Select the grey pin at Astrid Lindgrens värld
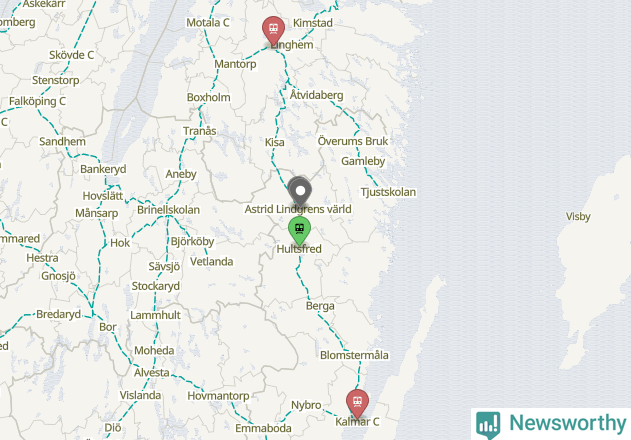 click(300, 192)
